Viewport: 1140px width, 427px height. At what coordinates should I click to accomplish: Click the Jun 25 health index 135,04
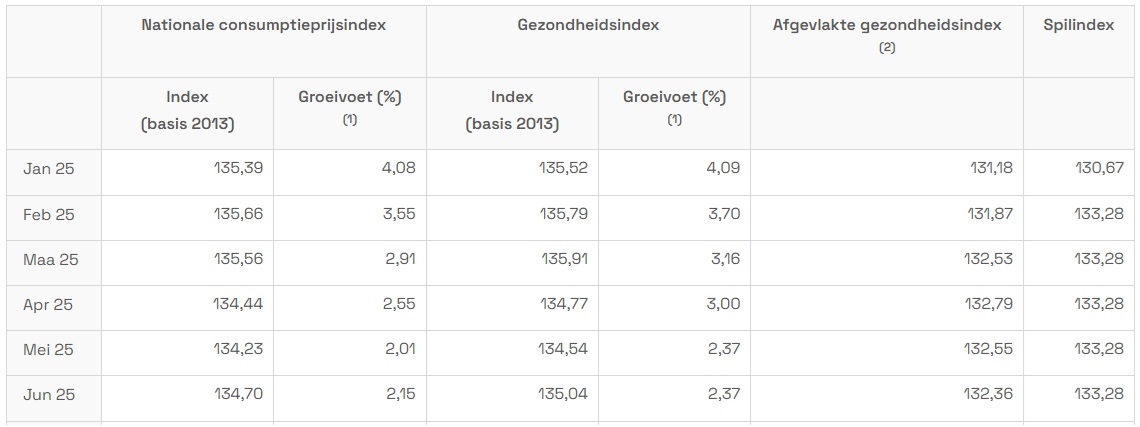563,394
